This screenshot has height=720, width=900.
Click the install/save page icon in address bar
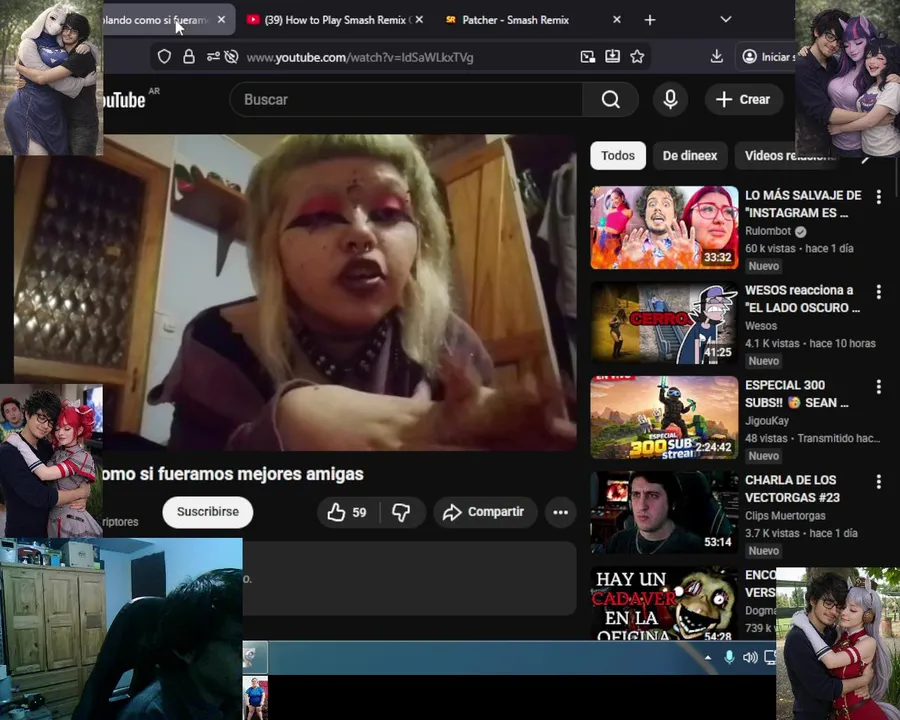pyautogui.click(x=612, y=56)
